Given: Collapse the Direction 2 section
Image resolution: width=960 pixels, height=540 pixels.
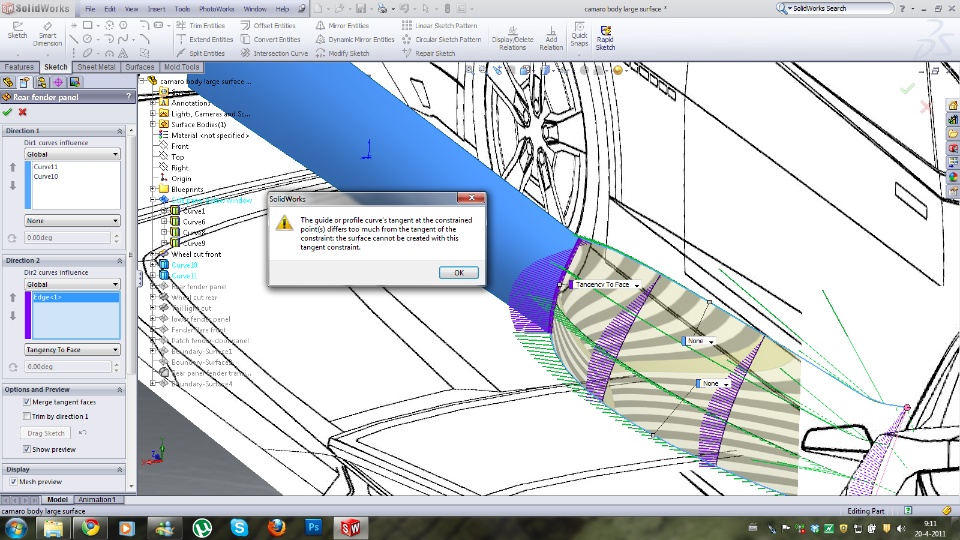Looking at the screenshot, I should [x=119, y=261].
